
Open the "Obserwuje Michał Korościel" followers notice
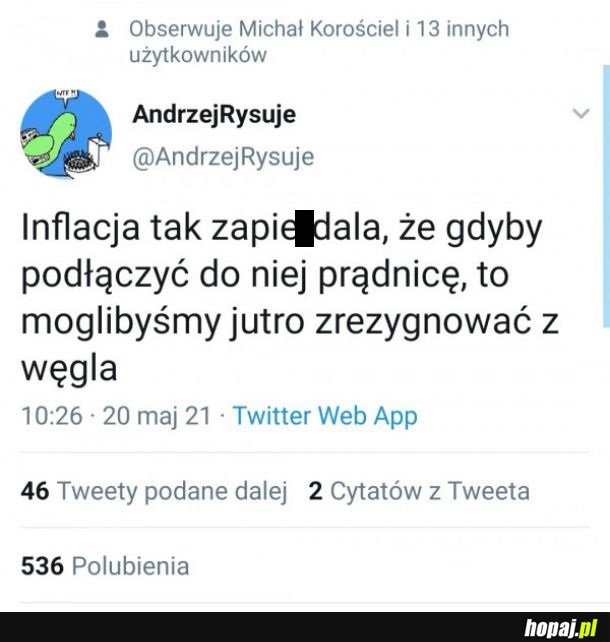319,41
